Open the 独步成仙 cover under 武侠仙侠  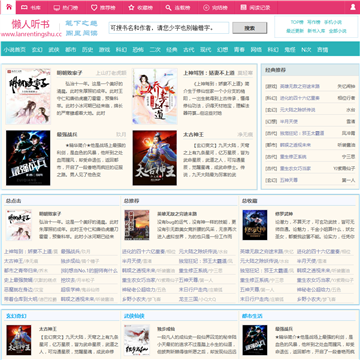[137, 340]
